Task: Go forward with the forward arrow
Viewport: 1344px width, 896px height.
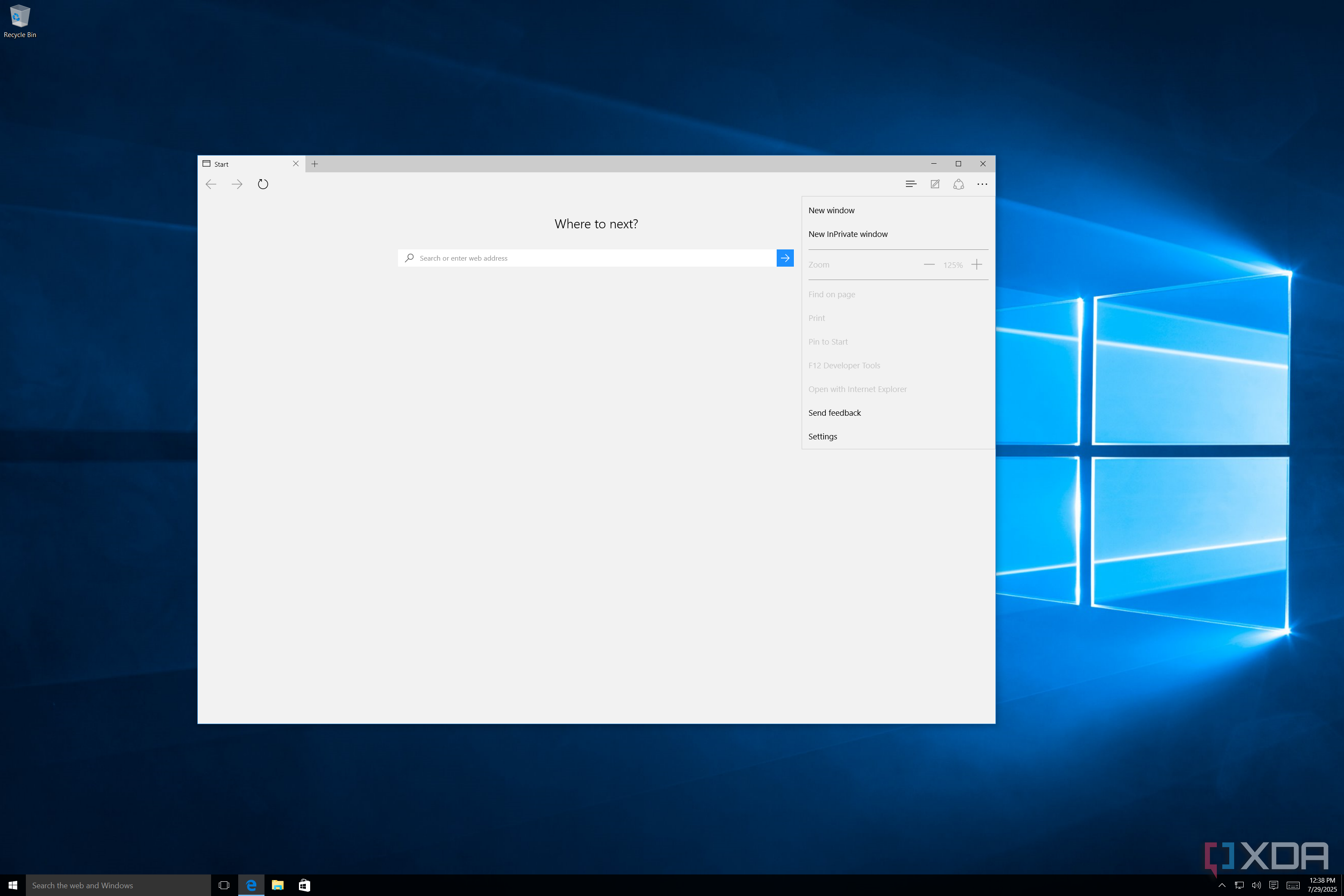Action: [236, 184]
